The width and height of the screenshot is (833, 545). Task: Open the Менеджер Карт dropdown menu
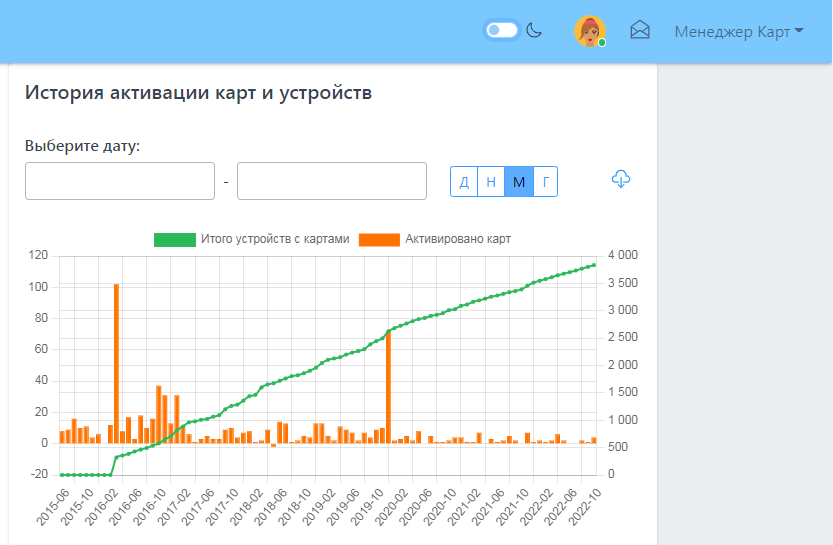[738, 31]
